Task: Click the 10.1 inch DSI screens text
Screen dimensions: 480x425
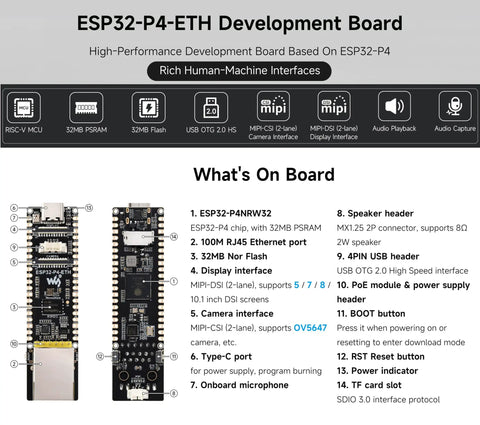Action: (x=229, y=299)
